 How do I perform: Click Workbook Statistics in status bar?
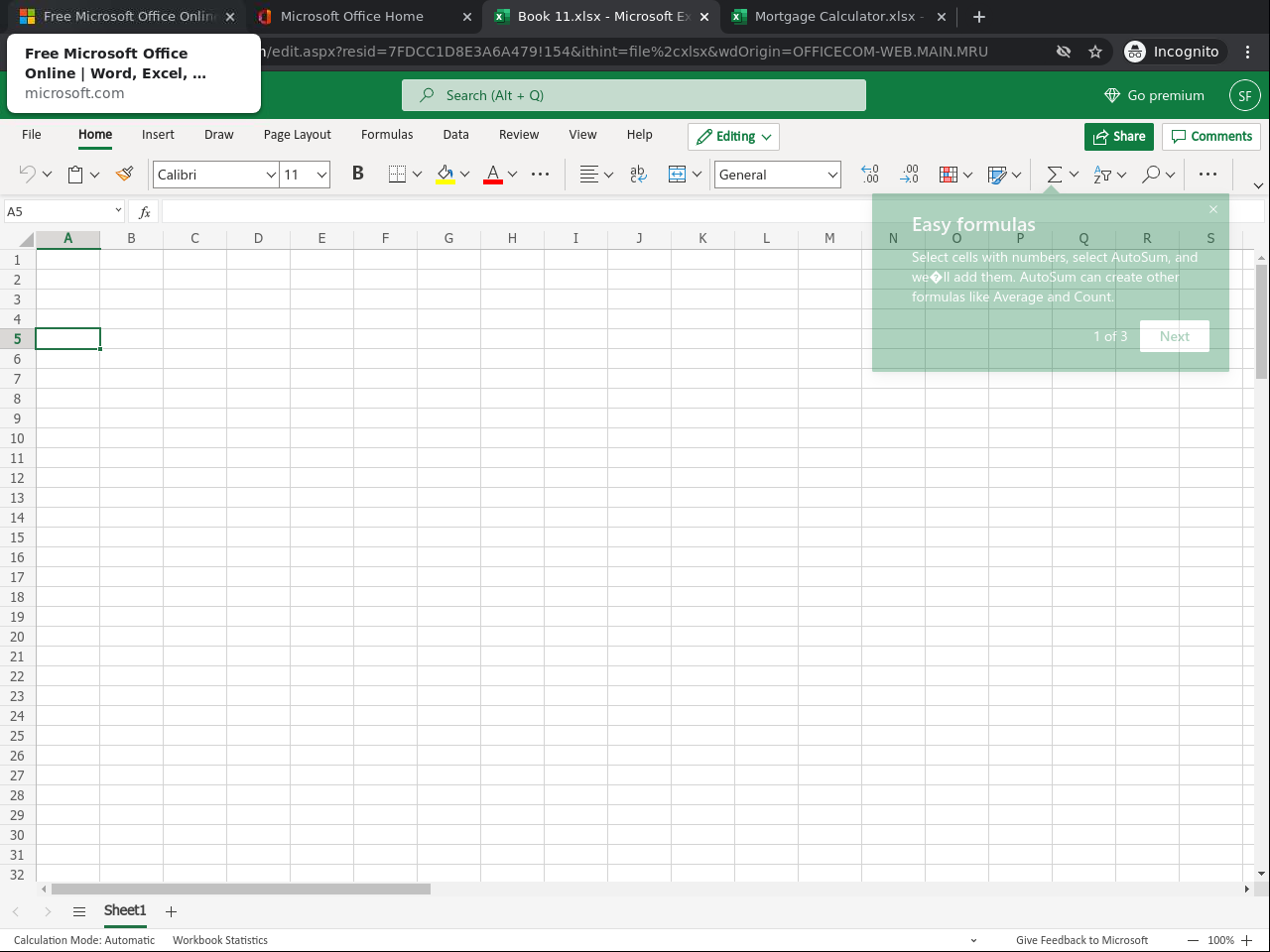pyautogui.click(x=220, y=940)
